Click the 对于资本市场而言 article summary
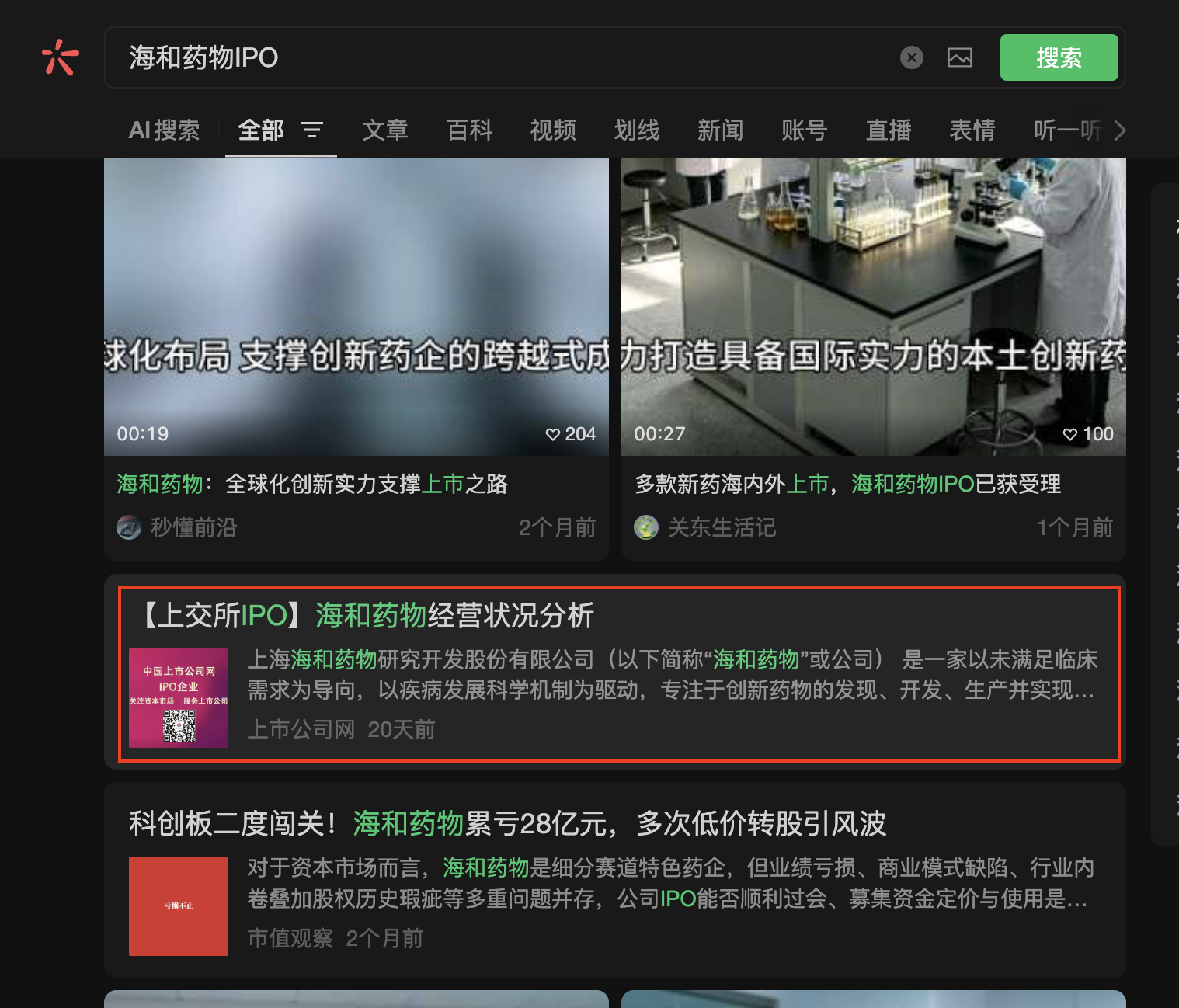This screenshot has height=1008, width=1179. [x=671, y=883]
